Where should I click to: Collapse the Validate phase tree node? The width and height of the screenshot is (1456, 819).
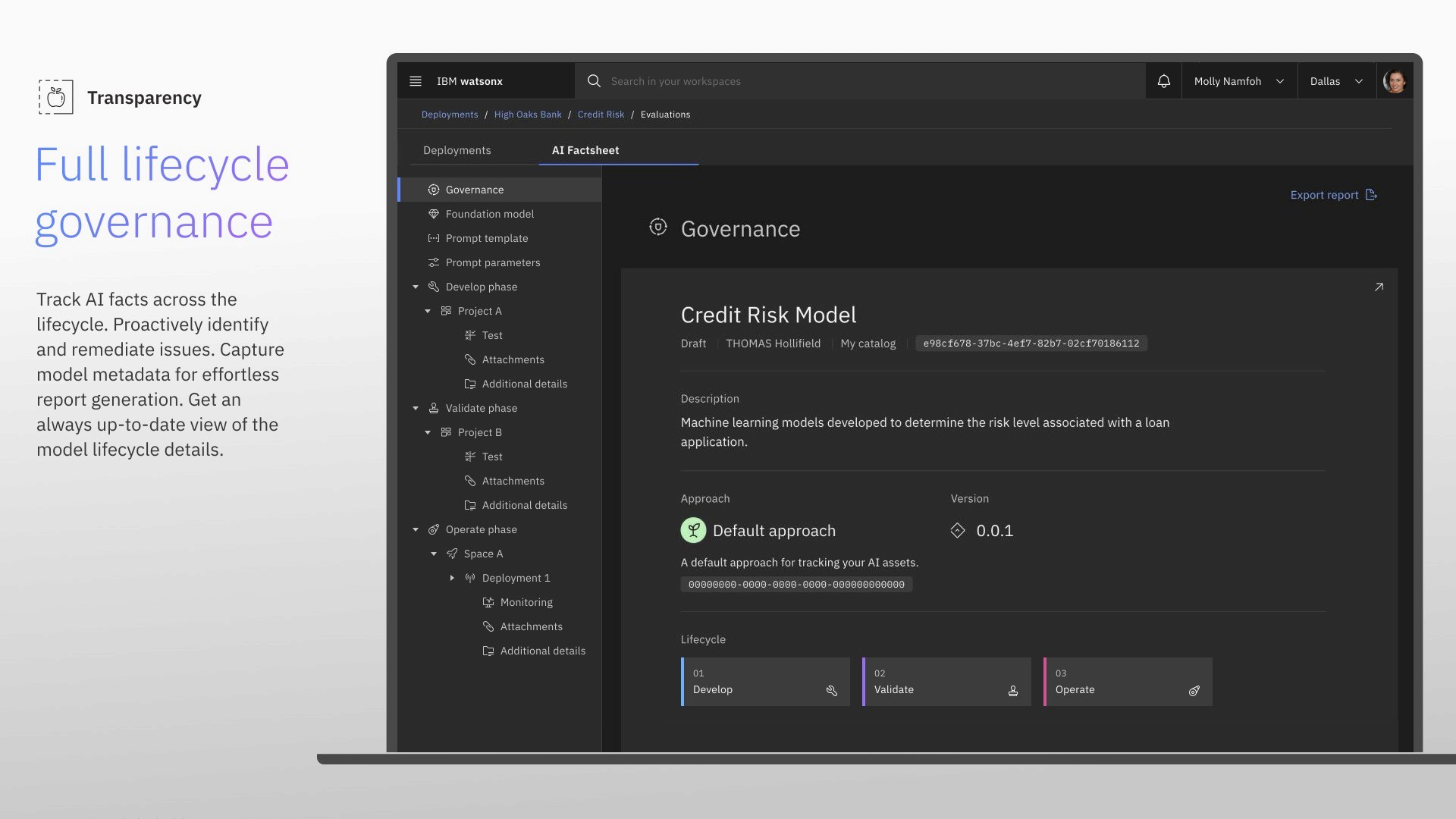pyautogui.click(x=416, y=409)
